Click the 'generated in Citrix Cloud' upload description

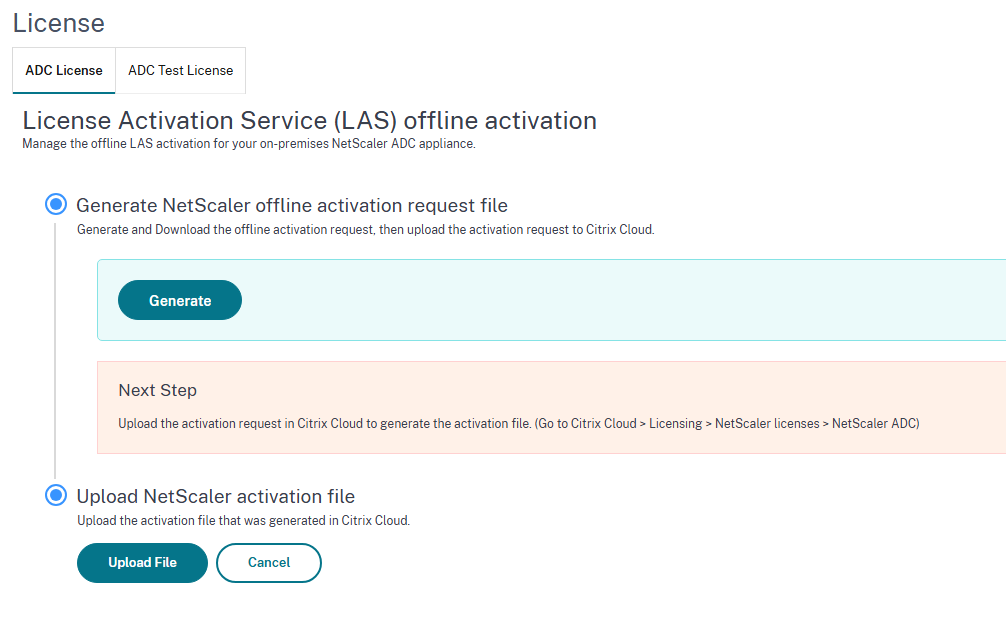[x=244, y=520]
